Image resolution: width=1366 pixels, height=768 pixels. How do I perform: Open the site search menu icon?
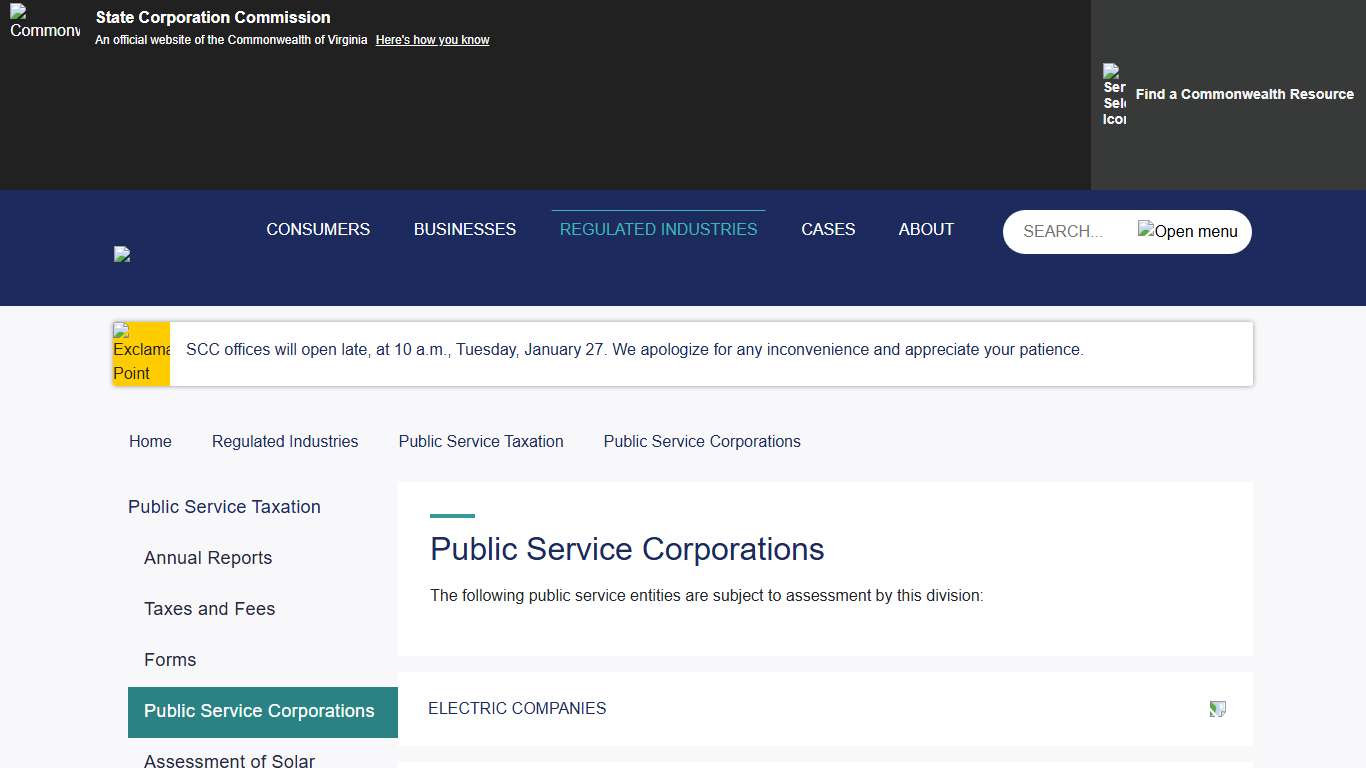tap(1186, 231)
